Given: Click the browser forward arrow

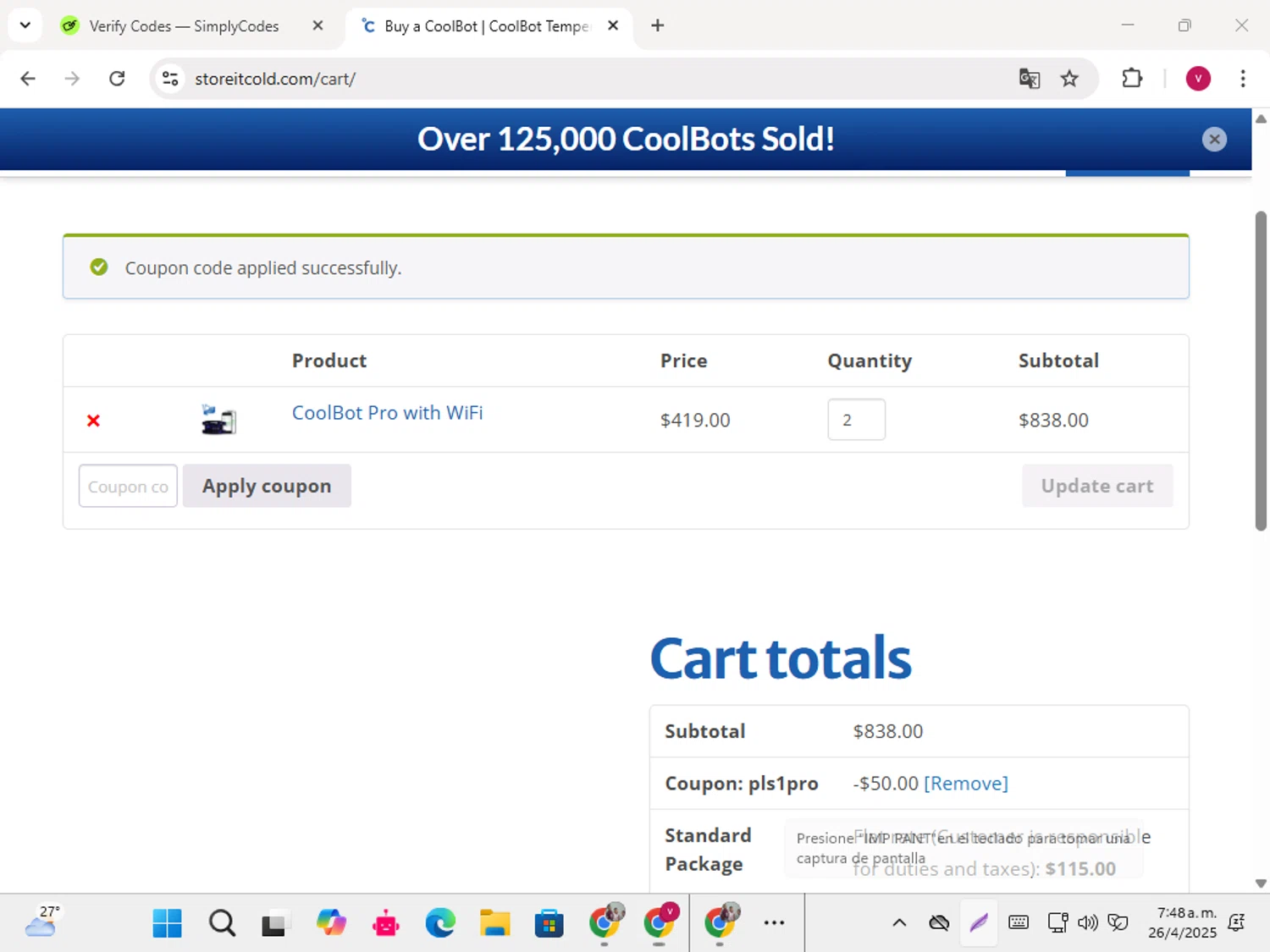Looking at the screenshot, I should [72, 79].
